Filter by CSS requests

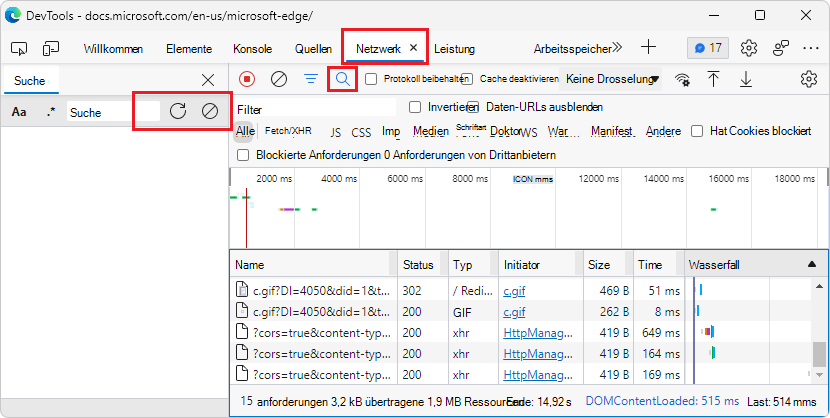362,132
